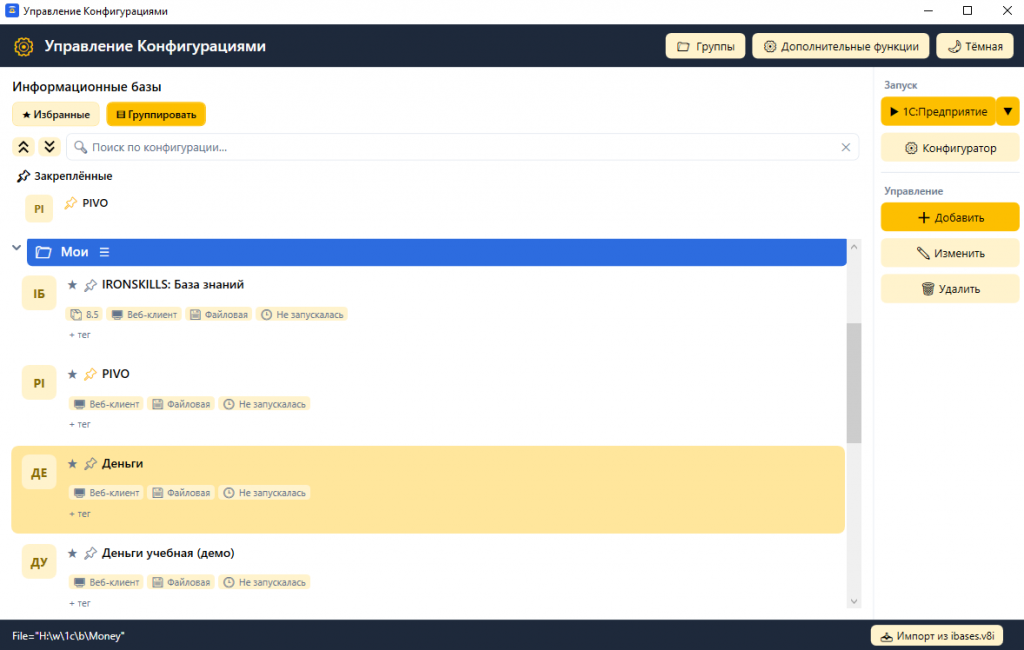
Task: Clear the search field with the X icon
Action: 846,148
